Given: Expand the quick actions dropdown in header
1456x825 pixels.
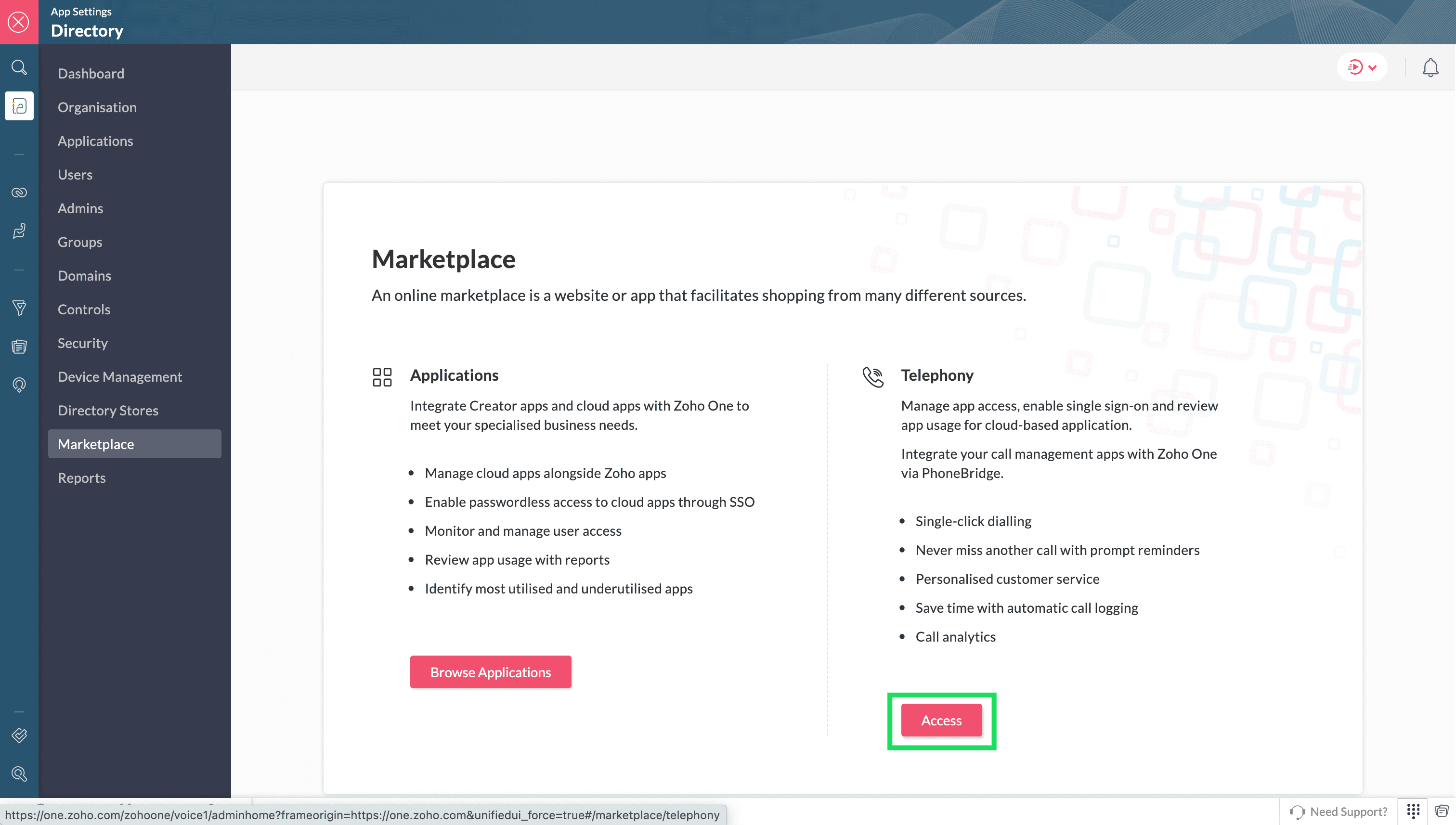Looking at the screenshot, I should [x=1362, y=67].
